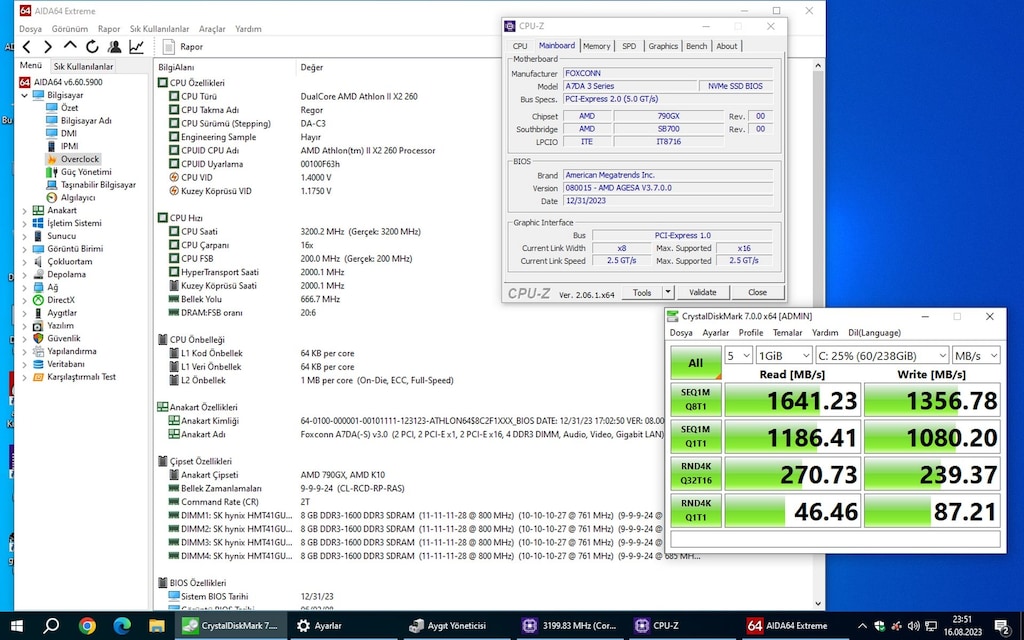Open the notification center icon

pyautogui.click(x=1002, y=626)
